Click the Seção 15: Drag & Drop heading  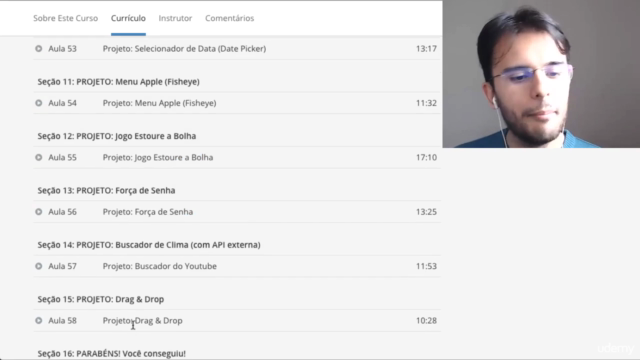(x=101, y=299)
